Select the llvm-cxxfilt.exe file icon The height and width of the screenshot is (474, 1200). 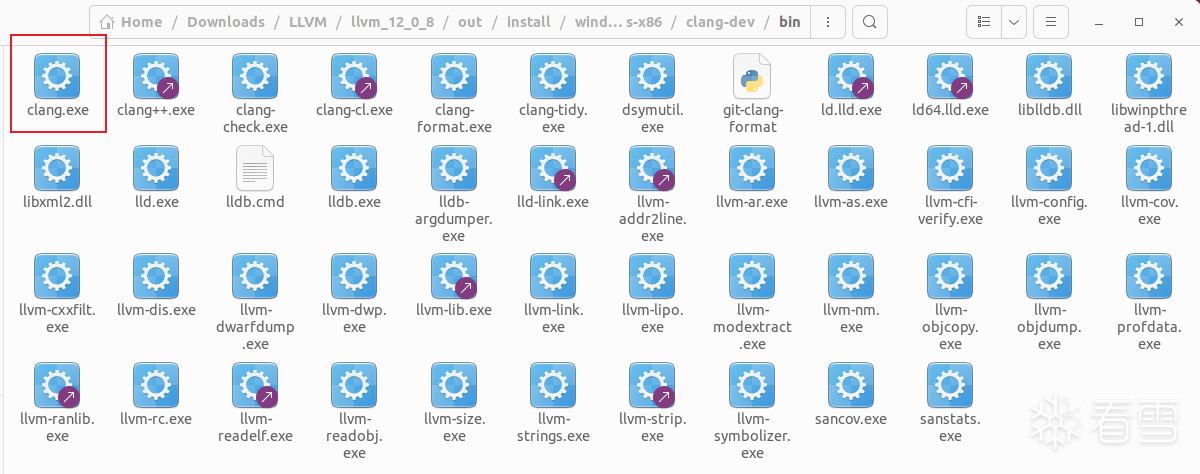click(x=57, y=276)
